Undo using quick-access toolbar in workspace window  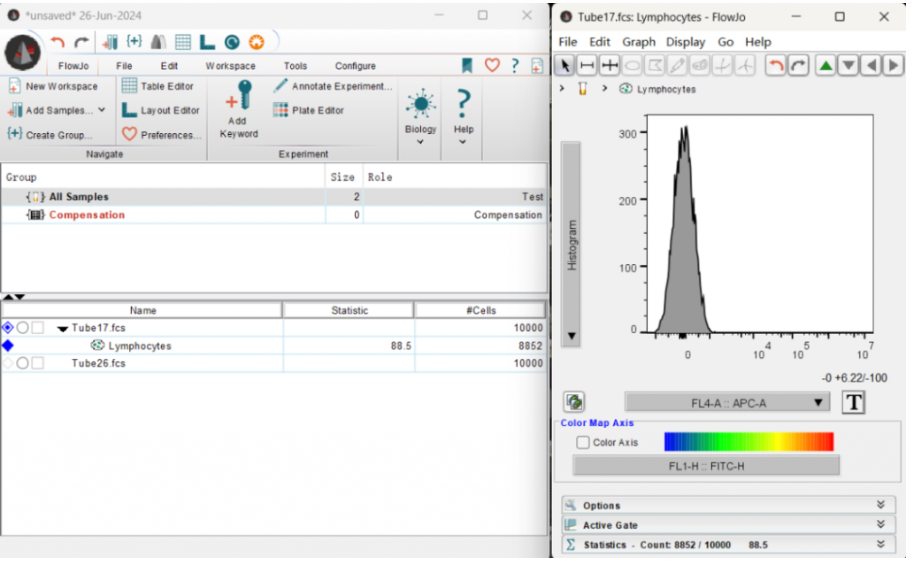(57, 42)
